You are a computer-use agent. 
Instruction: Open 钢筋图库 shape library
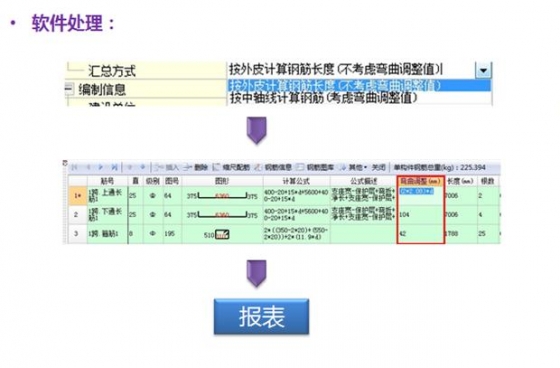tap(315, 167)
